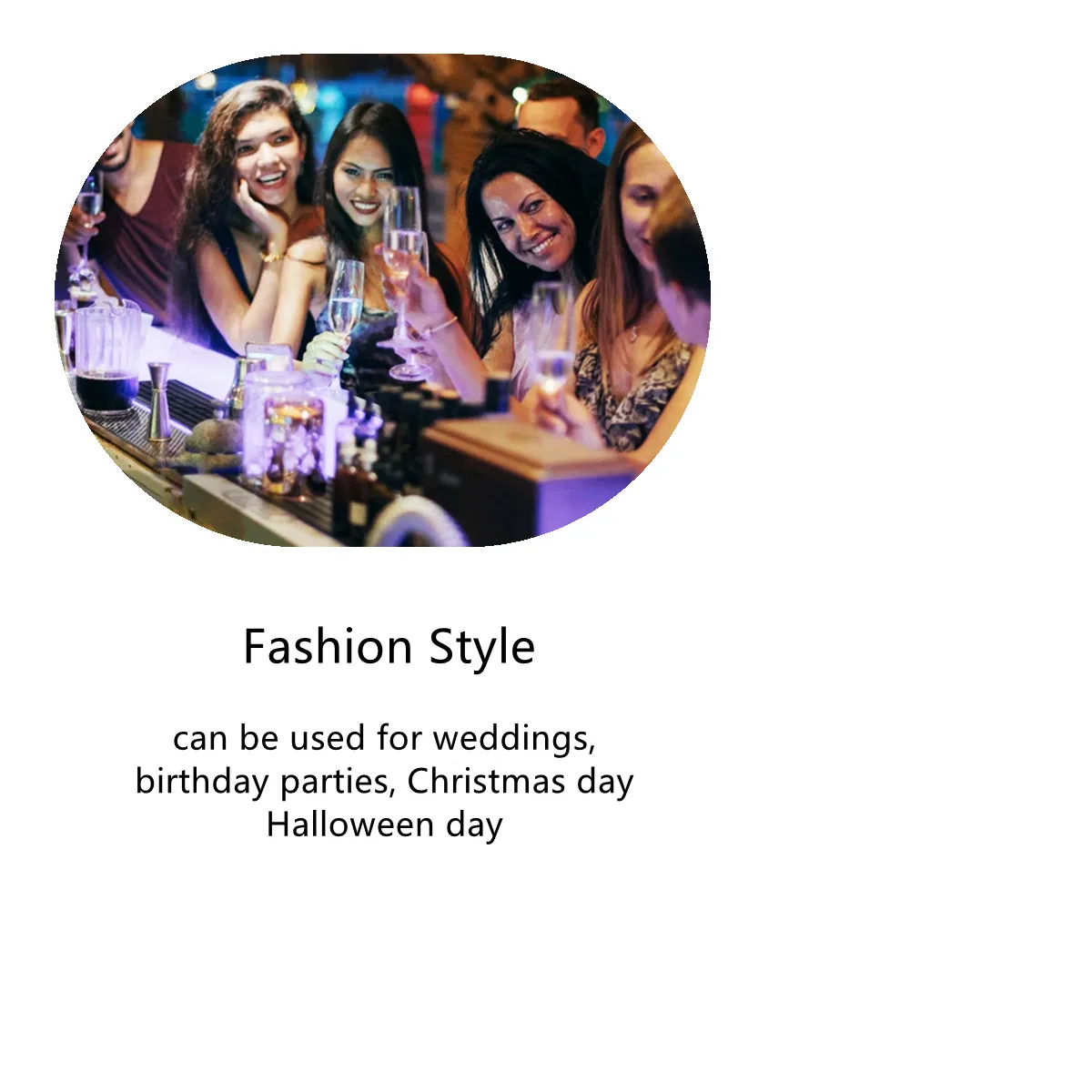Click the man in the maroon tank top
1092x1092 pixels.
127,218
